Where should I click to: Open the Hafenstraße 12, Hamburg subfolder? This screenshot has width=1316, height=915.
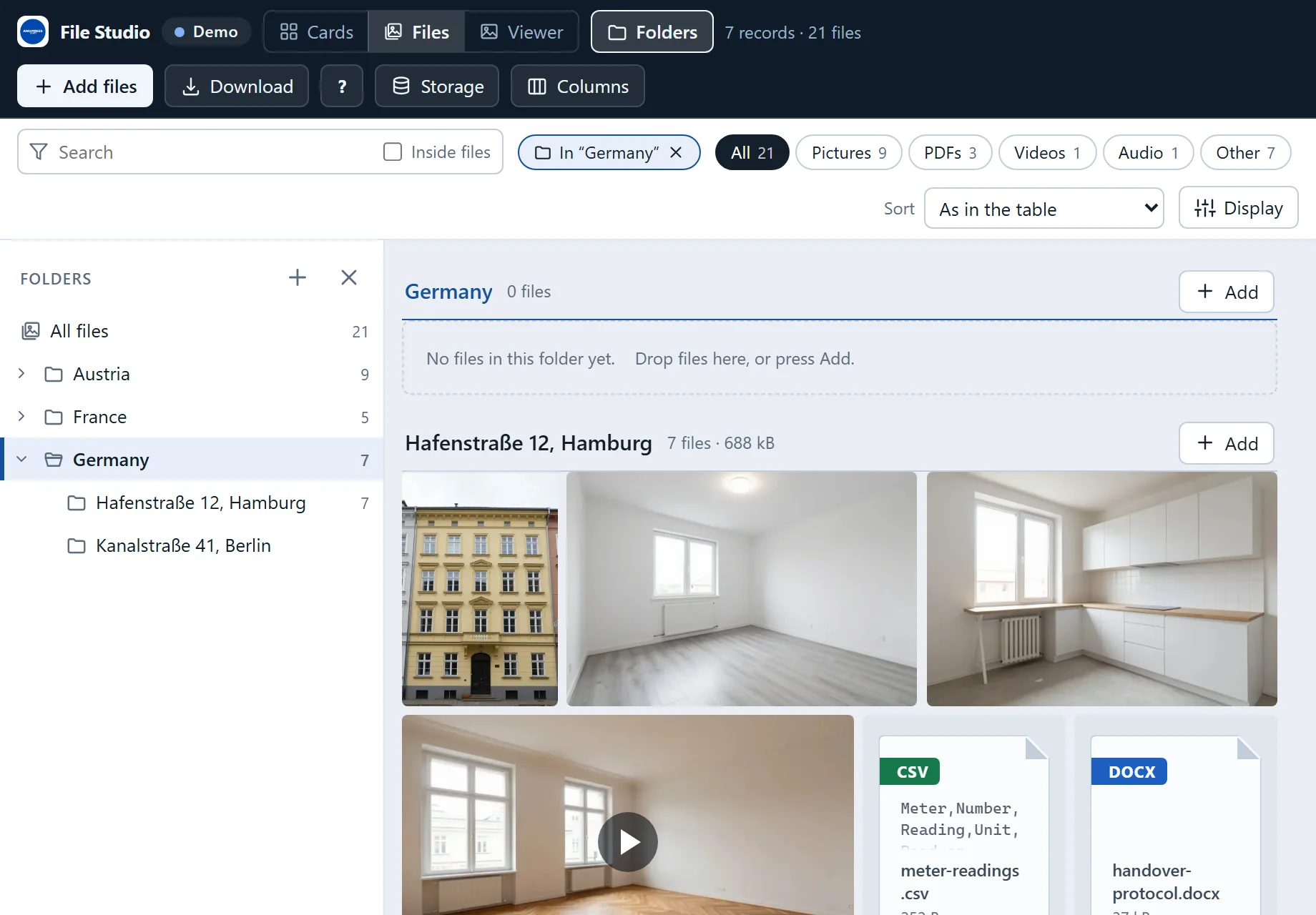pyautogui.click(x=192, y=503)
